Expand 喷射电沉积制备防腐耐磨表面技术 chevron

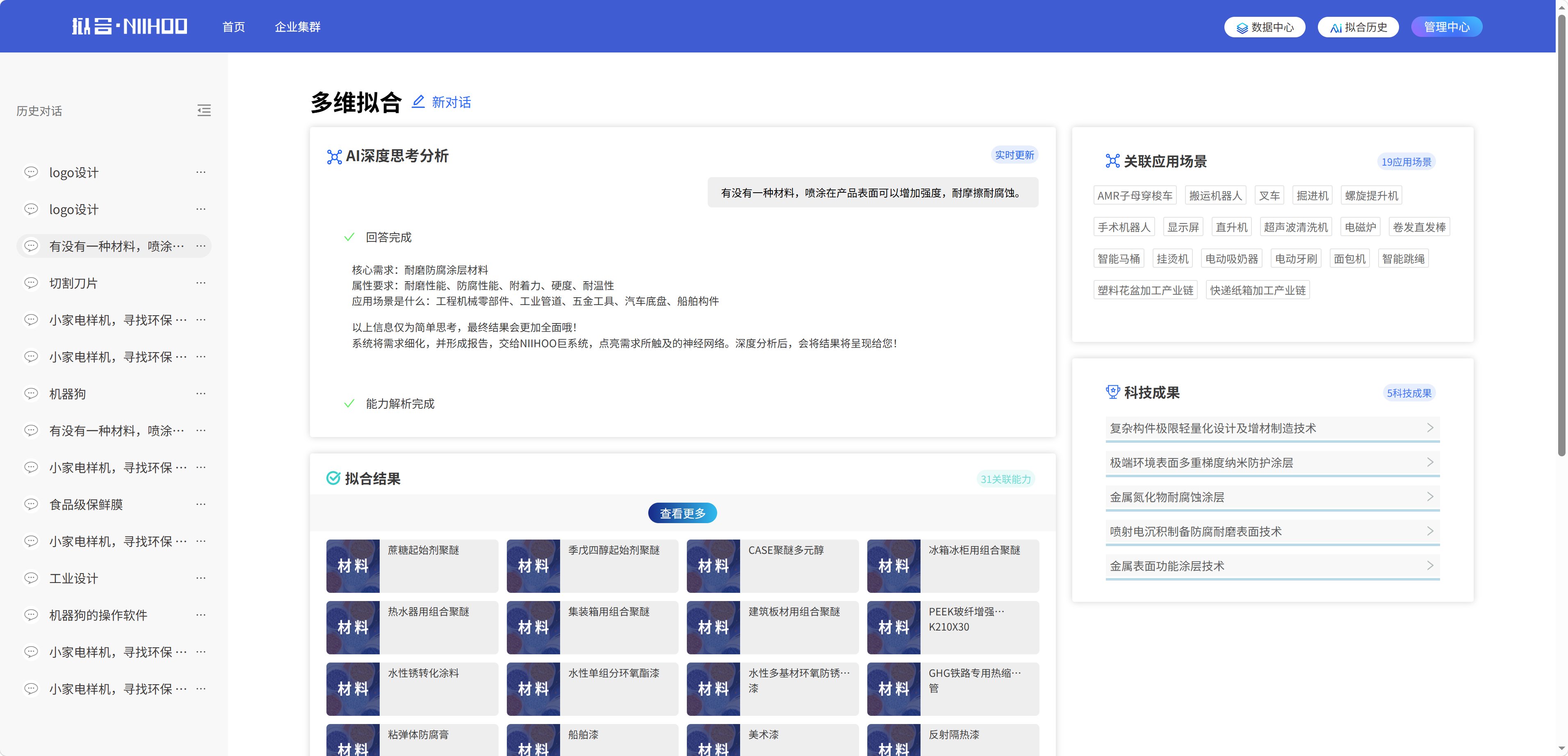coord(1430,531)
